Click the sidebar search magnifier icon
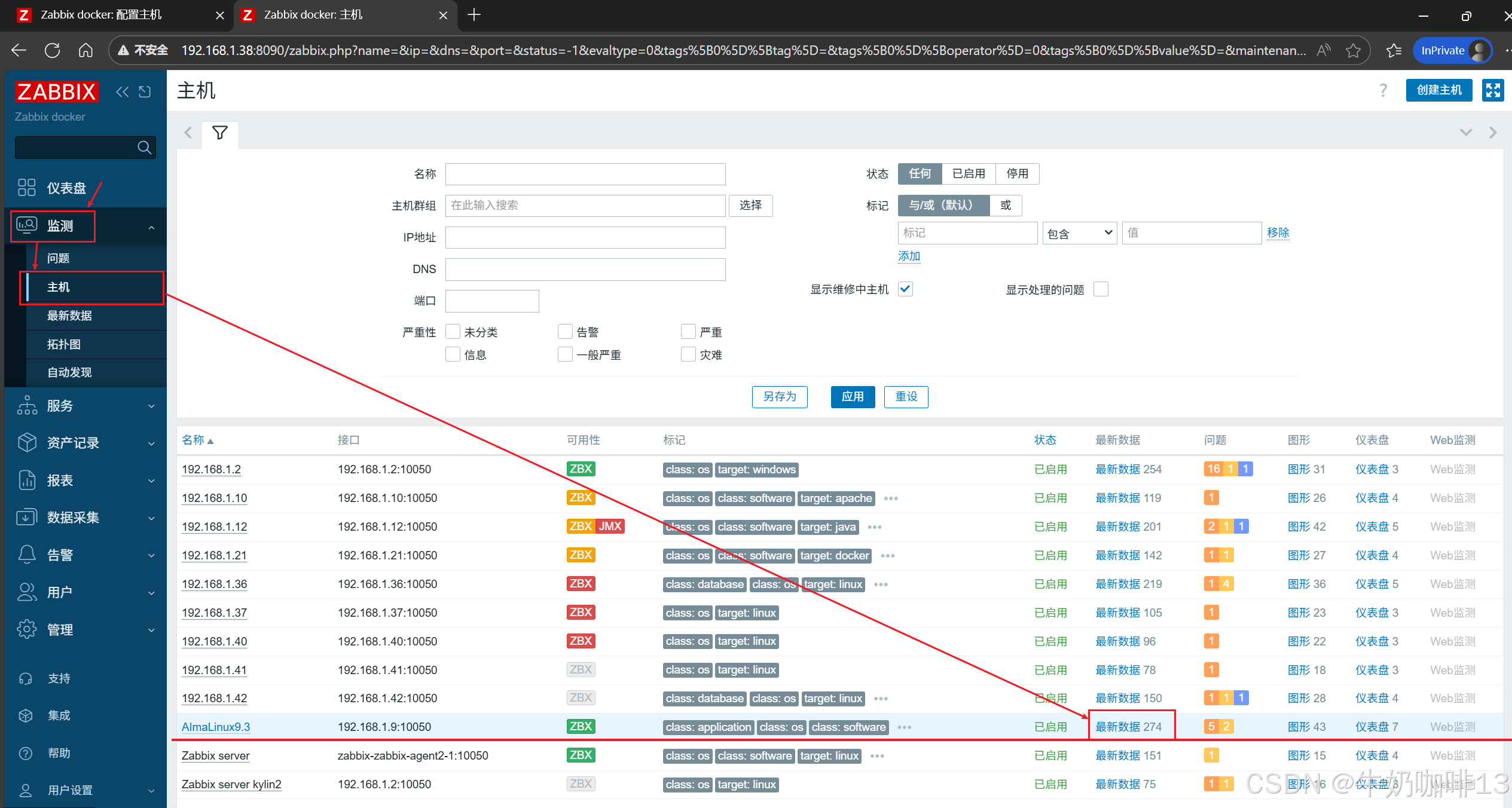Image resolution: width=1512 pixels, height=808 pixels. pos(144,148)
